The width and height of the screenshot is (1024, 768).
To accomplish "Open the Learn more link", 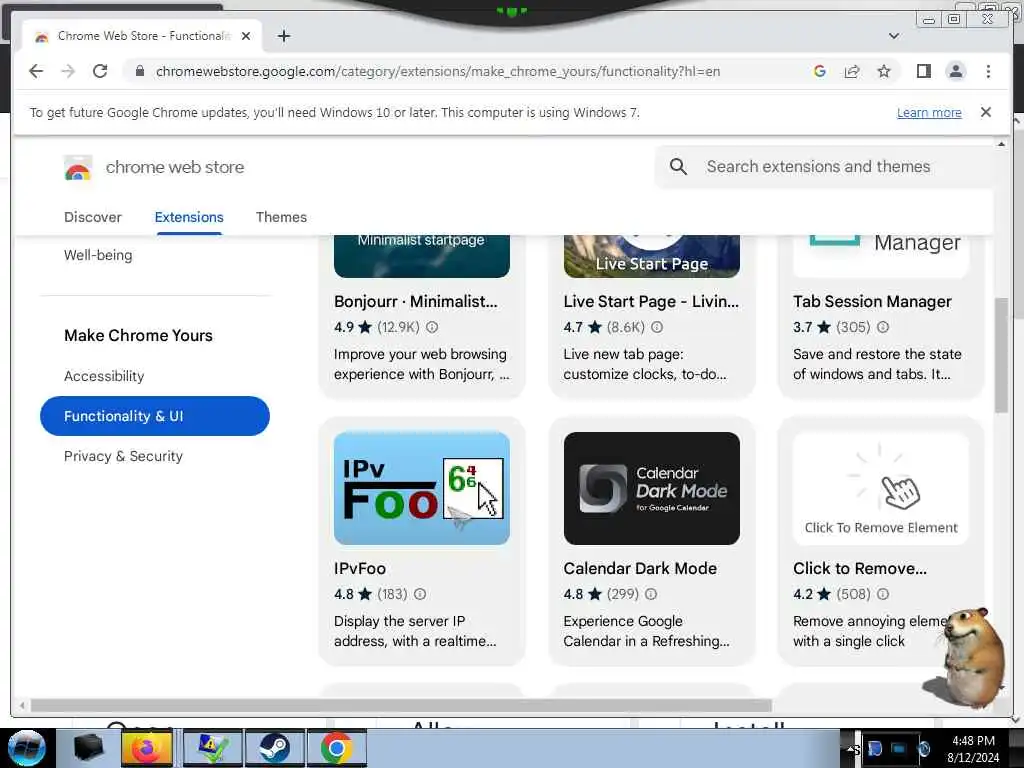I will (929, 112).
